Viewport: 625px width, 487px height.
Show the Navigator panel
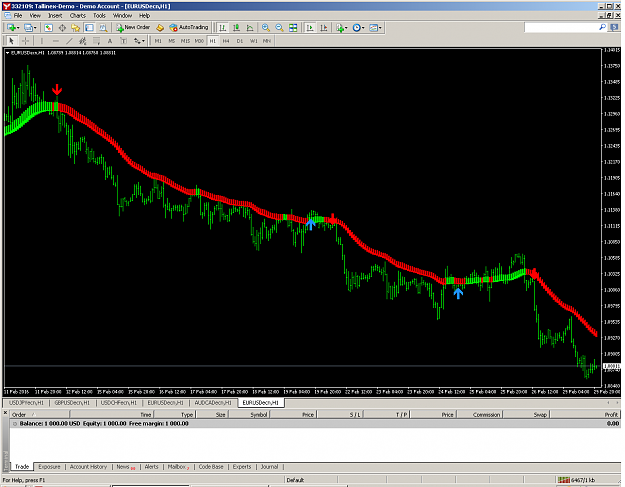76,27
